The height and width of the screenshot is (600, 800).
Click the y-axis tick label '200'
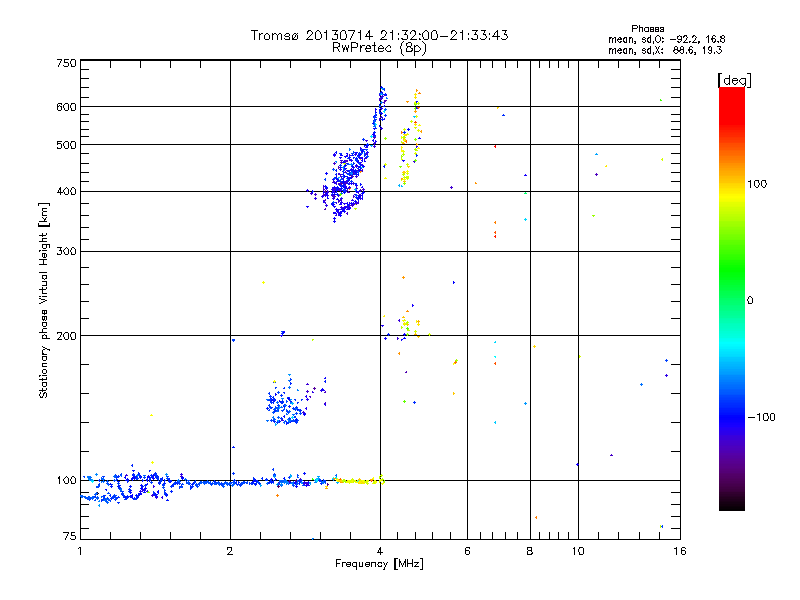pyautogui.click(x=66, y=336)
